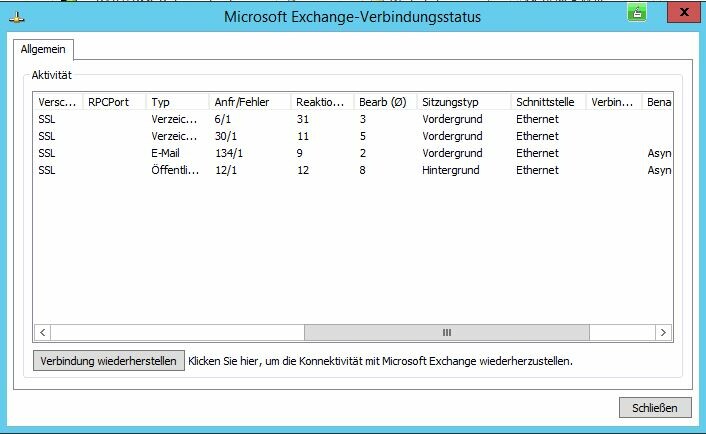Viewport: 706px width, 434px height.
Task: Sort by Anfr/Fehler column header
Action: 250,102
